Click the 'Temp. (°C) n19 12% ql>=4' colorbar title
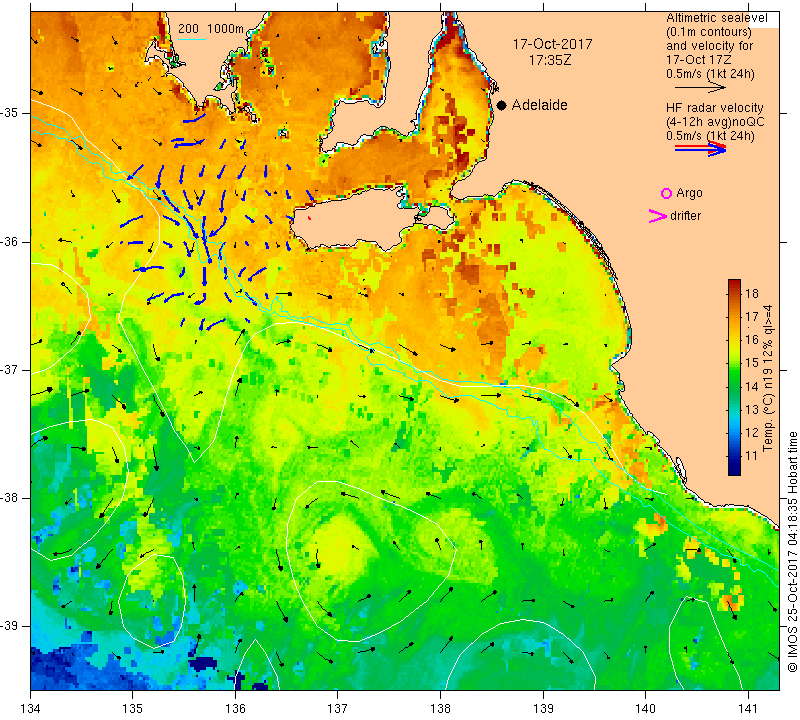The image size is (800, 720). 768,378
